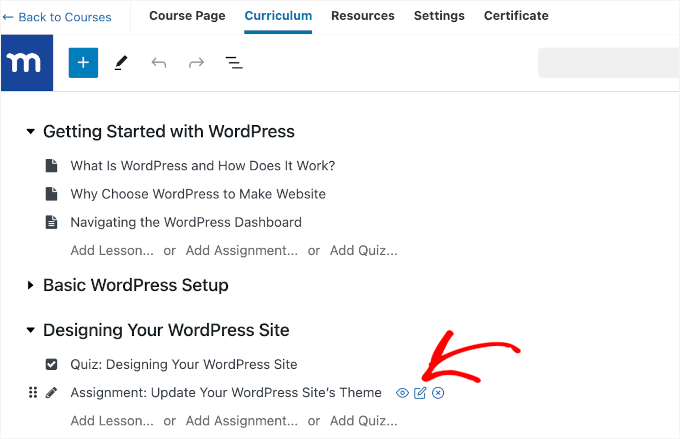Open the Resources tab

coord(362,16)
